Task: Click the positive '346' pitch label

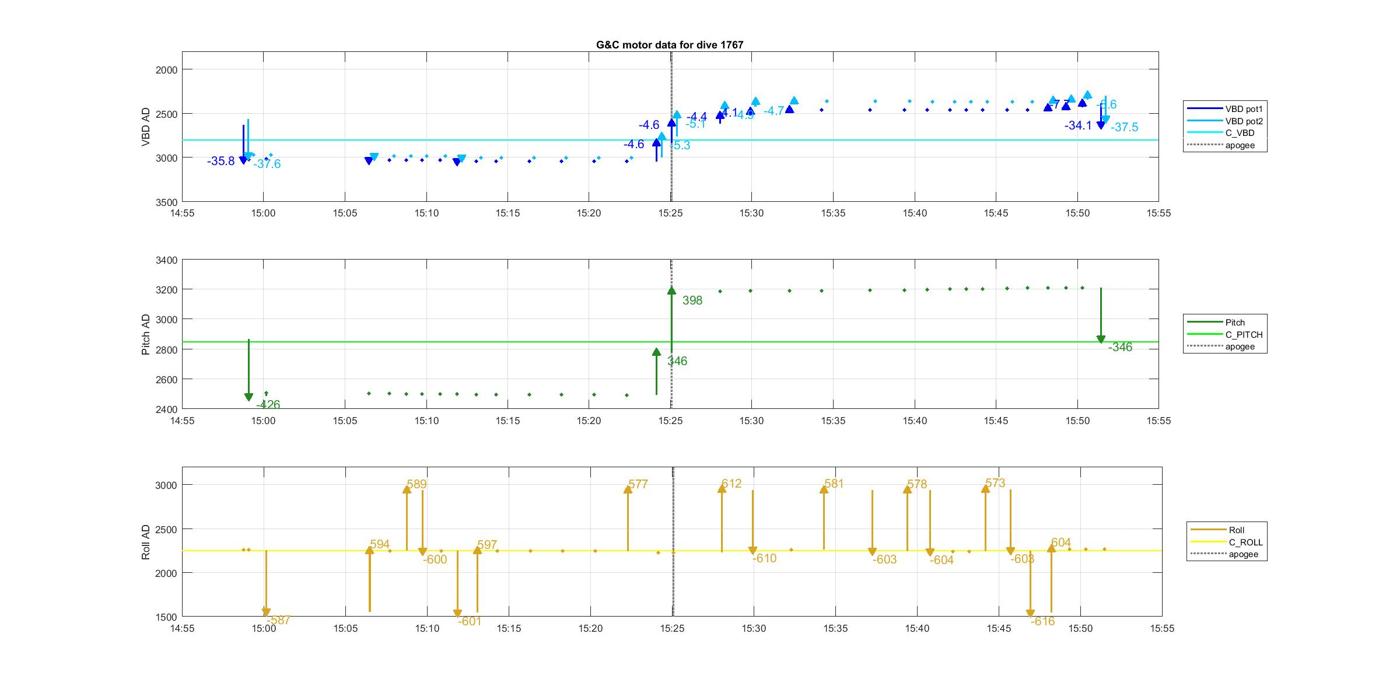Action: click(677, 361)
